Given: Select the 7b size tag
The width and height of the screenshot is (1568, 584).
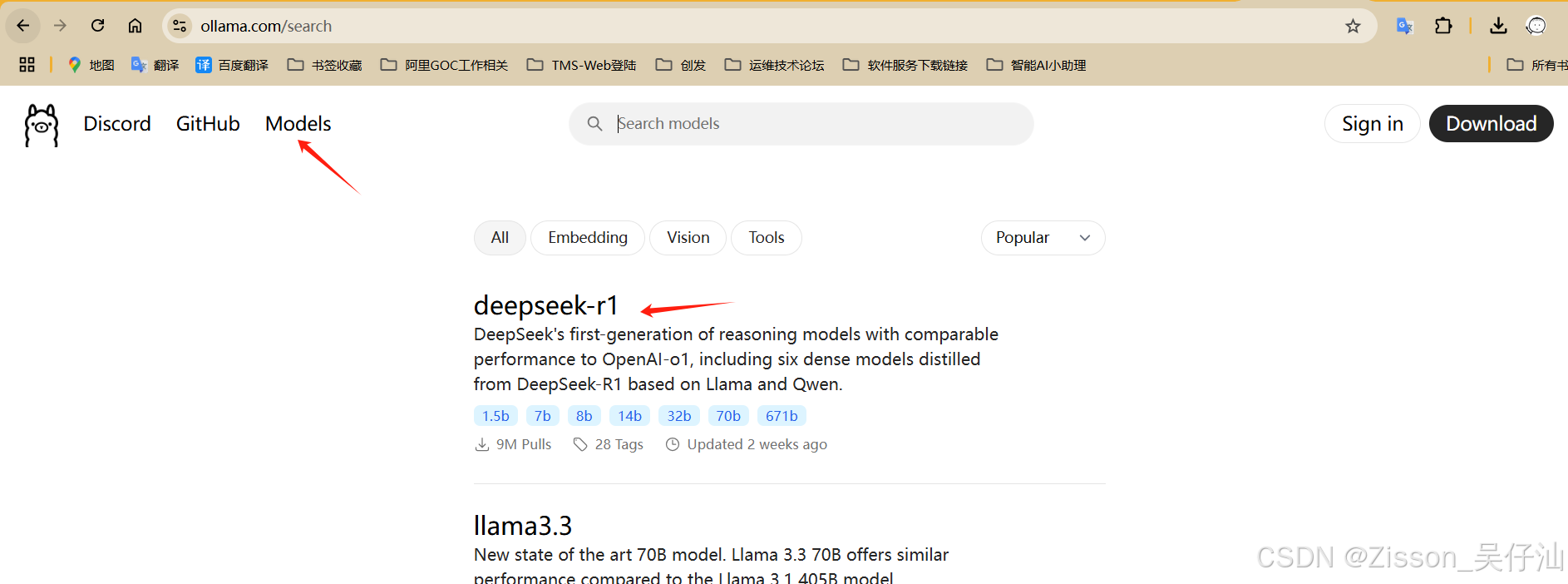Looking at the screenshot, I should (x=543, y=416).
